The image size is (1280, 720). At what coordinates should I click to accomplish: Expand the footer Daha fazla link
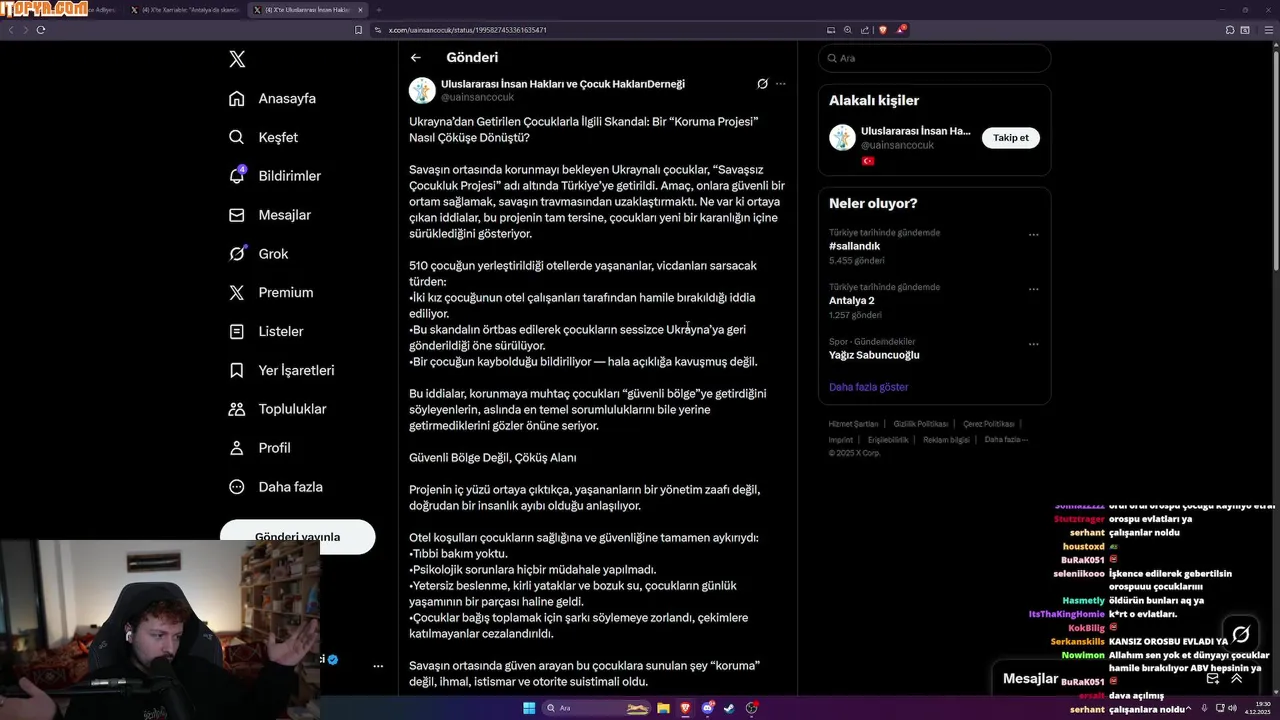tap(1005, 440)
